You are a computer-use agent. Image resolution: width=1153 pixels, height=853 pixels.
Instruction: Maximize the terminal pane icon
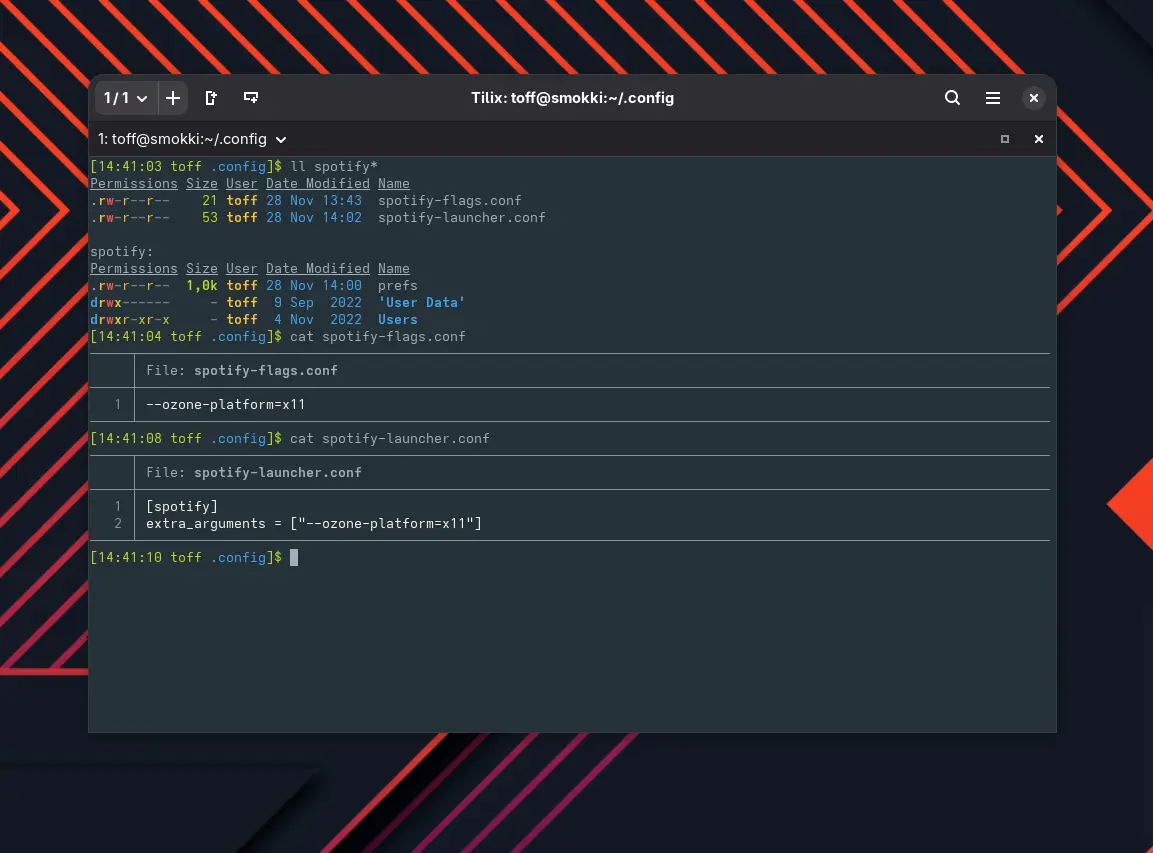1005,140
